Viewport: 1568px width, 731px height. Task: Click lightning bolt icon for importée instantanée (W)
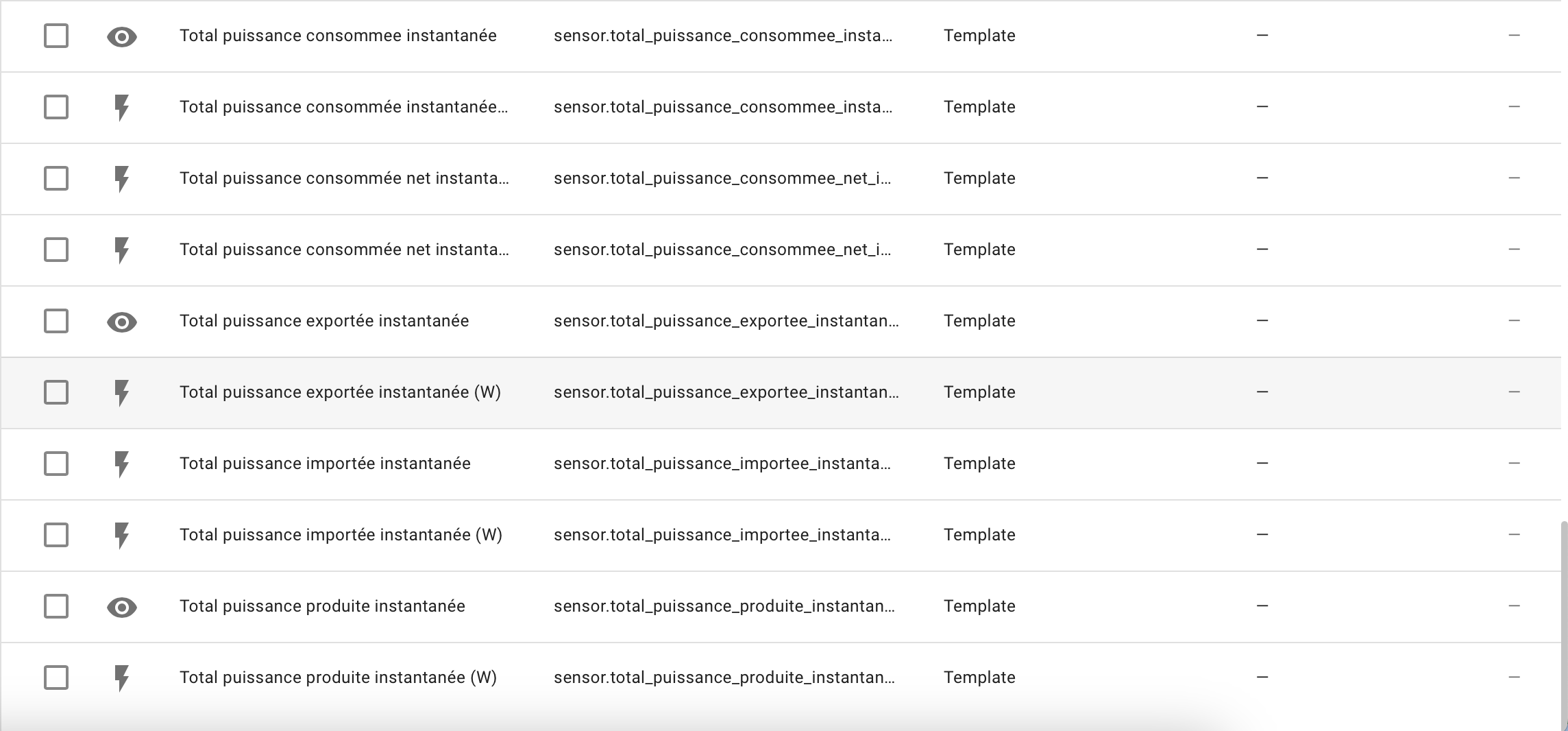(x=122, y=536)
